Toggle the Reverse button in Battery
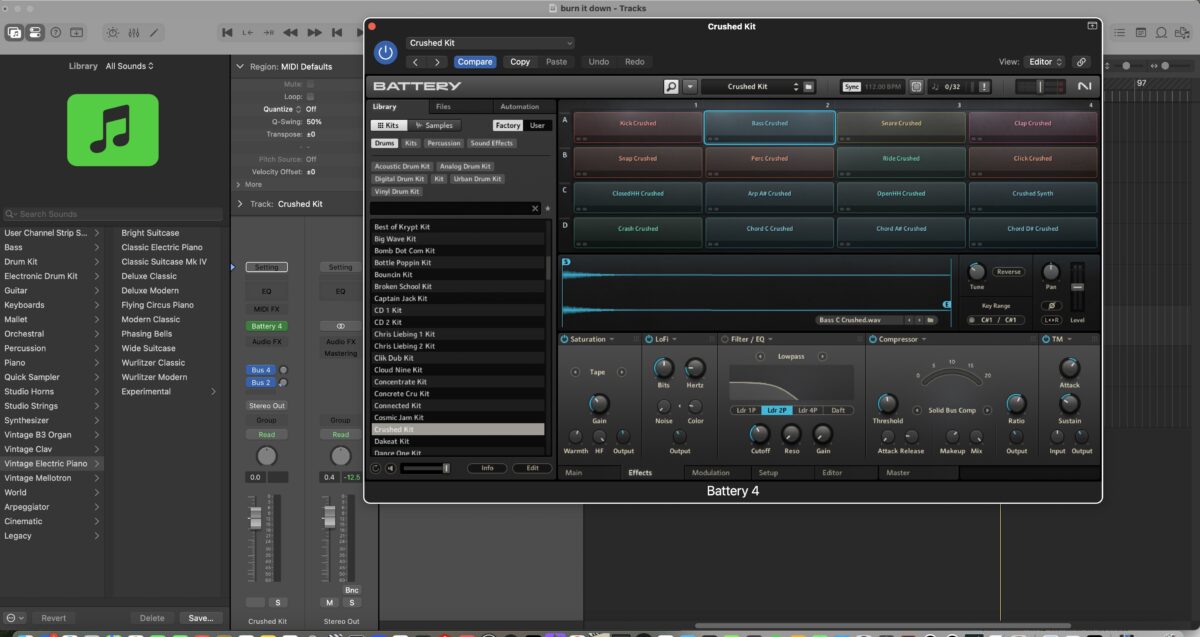Image resolution: width=1200 pixels, height=637 pixels. click(1008, 272)
